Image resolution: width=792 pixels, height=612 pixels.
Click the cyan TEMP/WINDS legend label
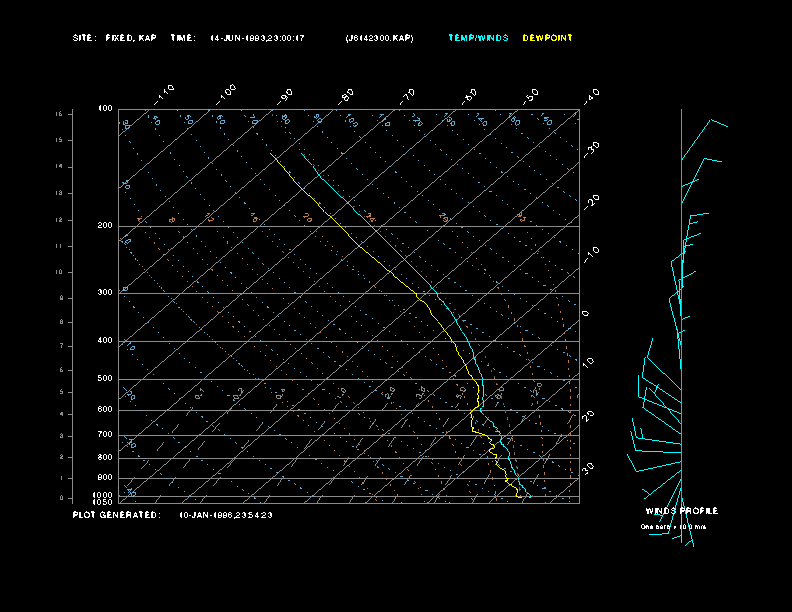pos(478,38)
